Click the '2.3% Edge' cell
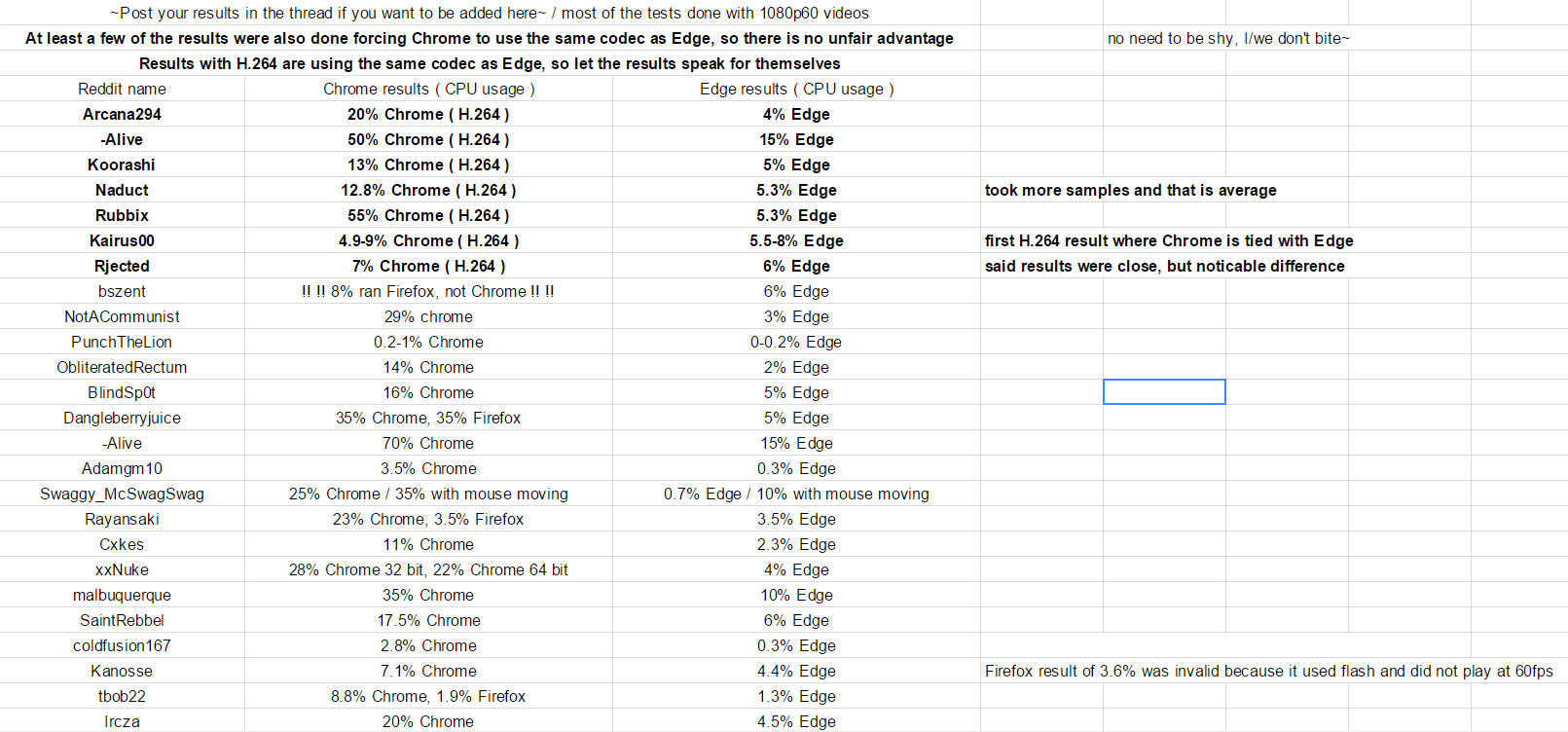Image resolution: width=1568 pixels, height=732 pixels. (x=796, y=544)
